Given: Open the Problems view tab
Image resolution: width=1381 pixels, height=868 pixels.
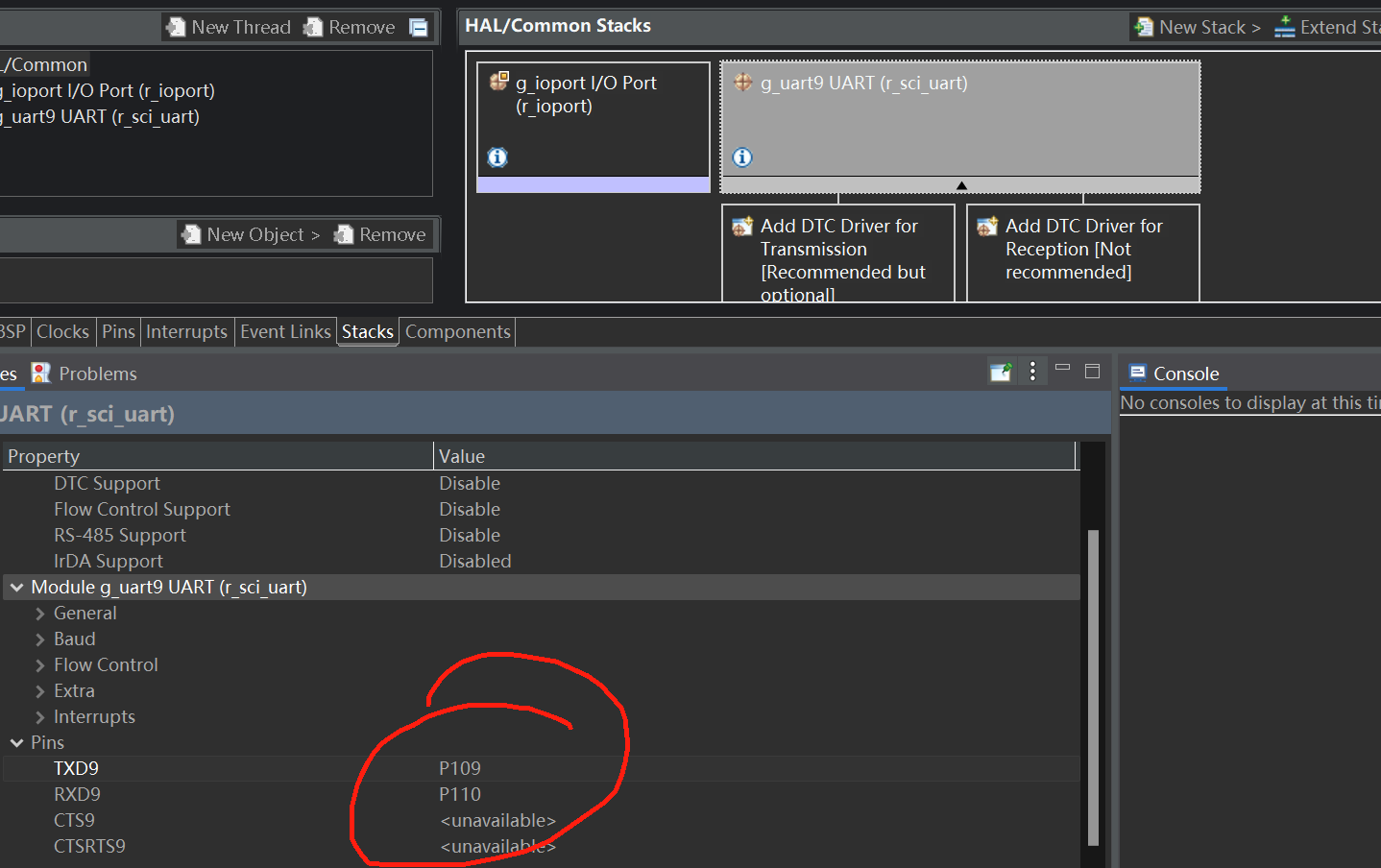Looking at the screenshot, I should [85, 374].
